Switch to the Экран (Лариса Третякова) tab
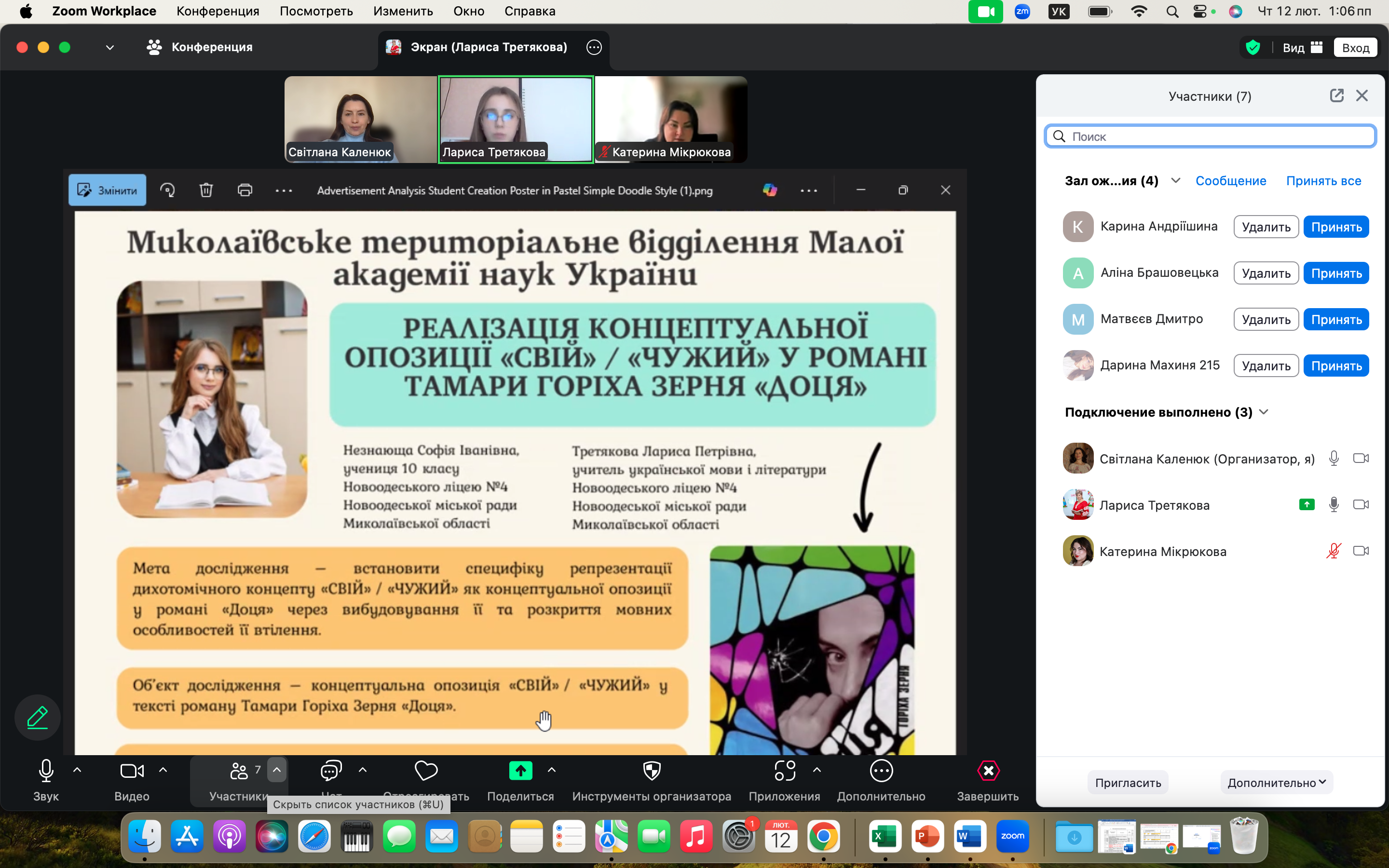This screenshot has width=1389, height=868. (489, 47)
